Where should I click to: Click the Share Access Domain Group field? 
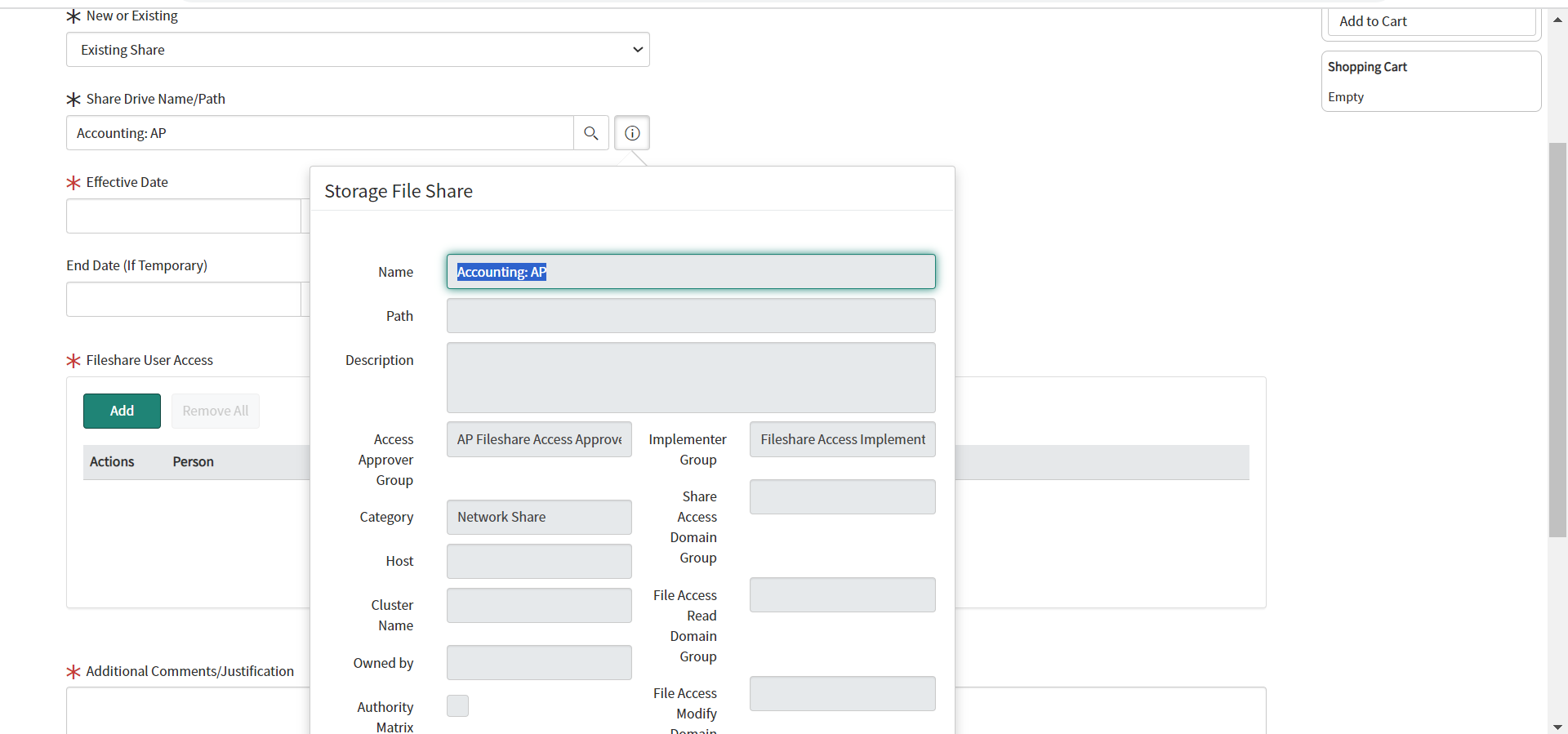843,496
